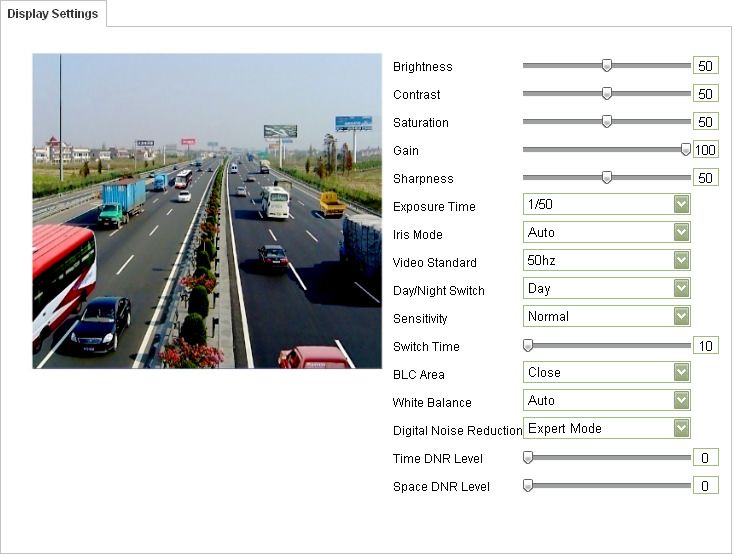This screenshot has height=555, width=735.
Task: Open the Exposure Time dropdown arrow
Action: [x=682, y=204]
